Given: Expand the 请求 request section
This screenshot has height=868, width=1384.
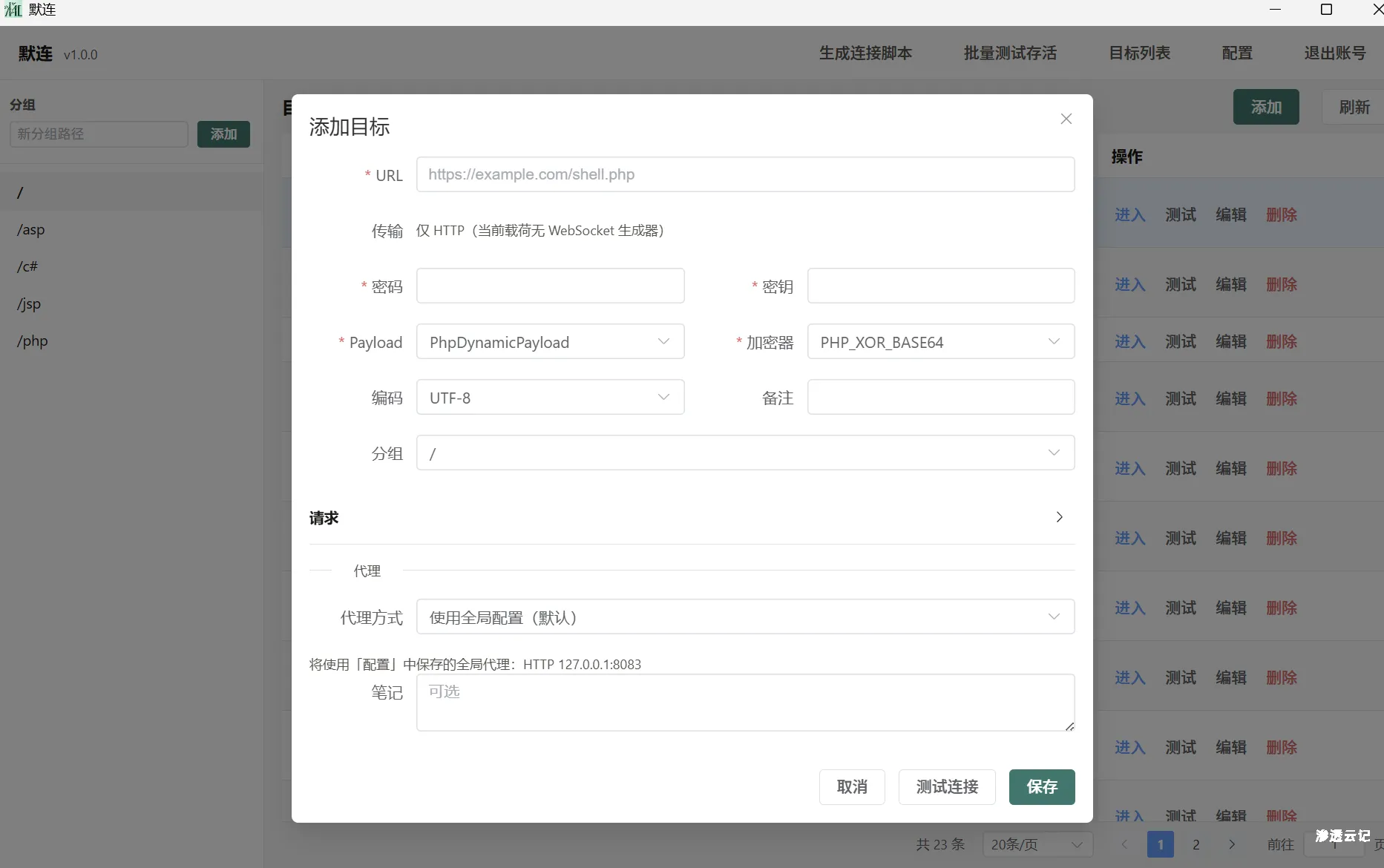Looking at the screenshot, I should pos(1059,517).
